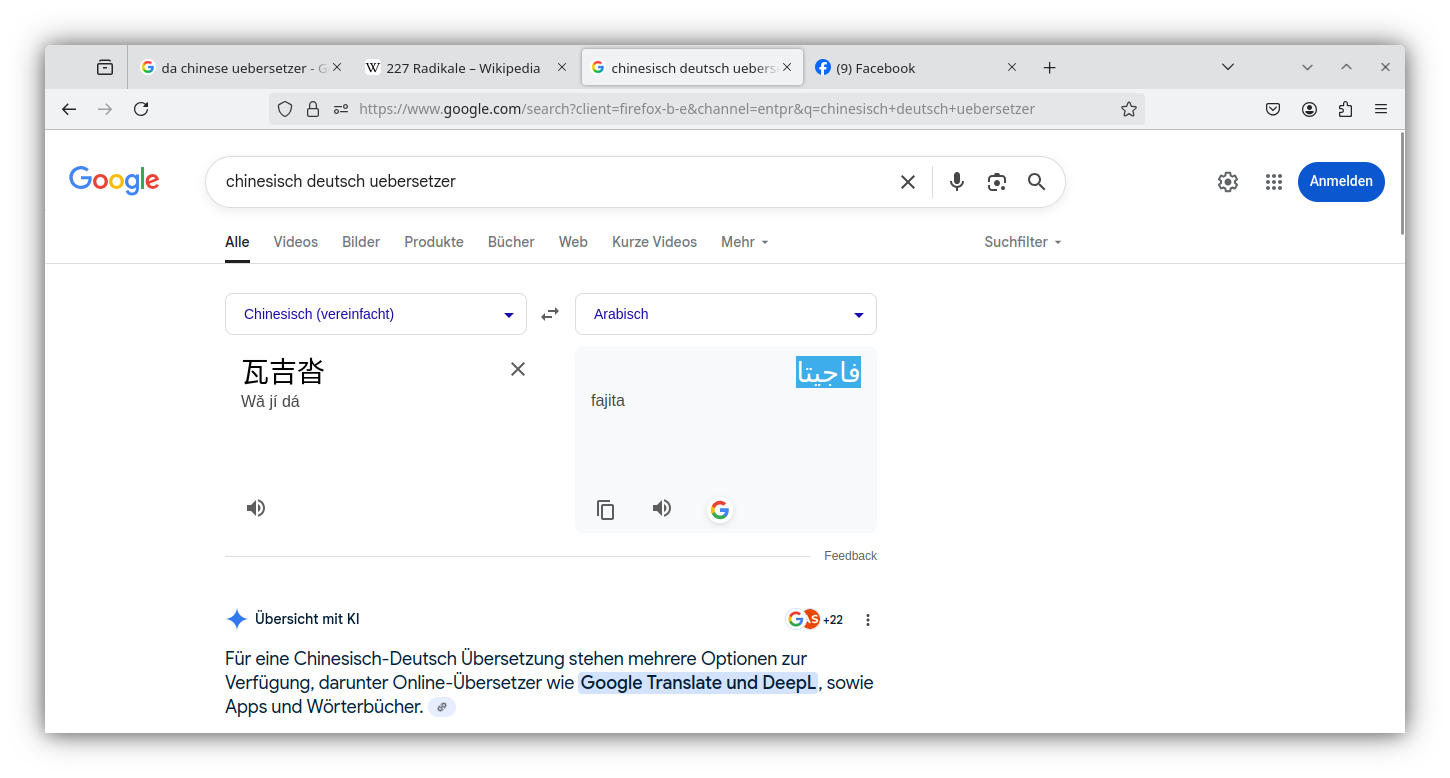Swap the translation languages
The image size is (1450, 778).
(549, 313)
